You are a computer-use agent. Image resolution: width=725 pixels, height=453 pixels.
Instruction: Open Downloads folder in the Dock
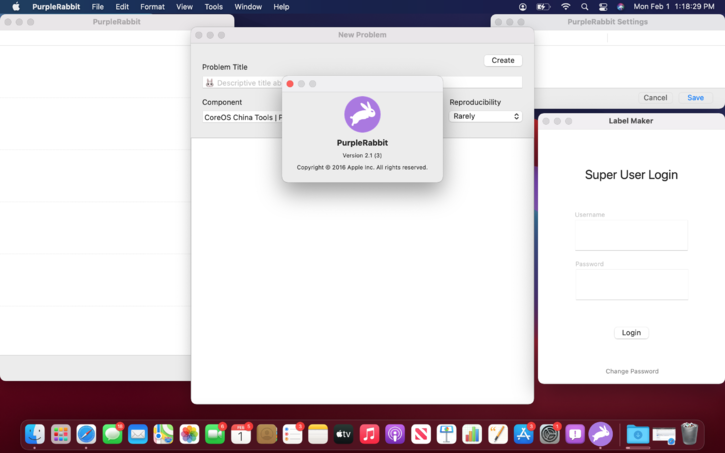[x=638, y=434]
